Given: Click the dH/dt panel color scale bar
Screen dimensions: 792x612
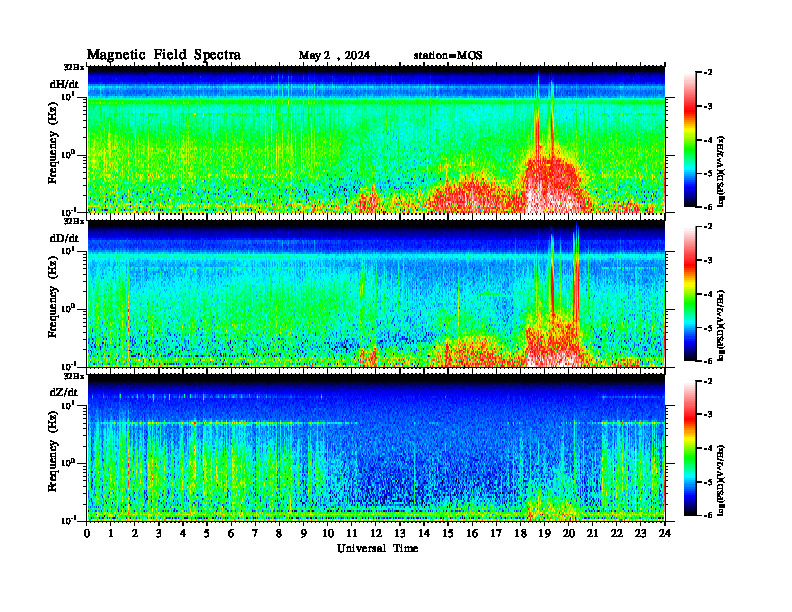Looking at the screenshot, I should (690, 140).
